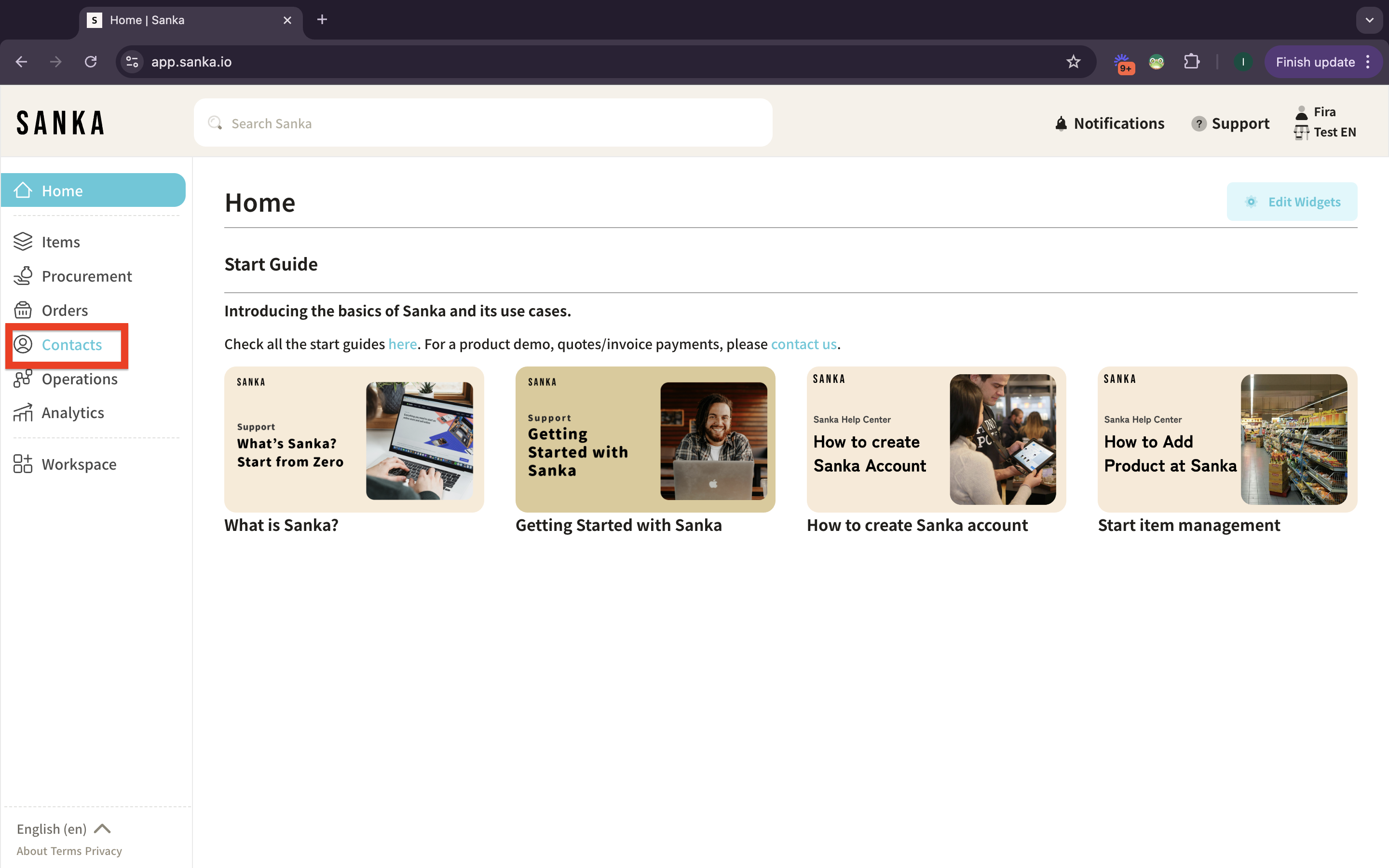
Task: Open the browser tab search chevron
Action: [x=1370, y=20]
